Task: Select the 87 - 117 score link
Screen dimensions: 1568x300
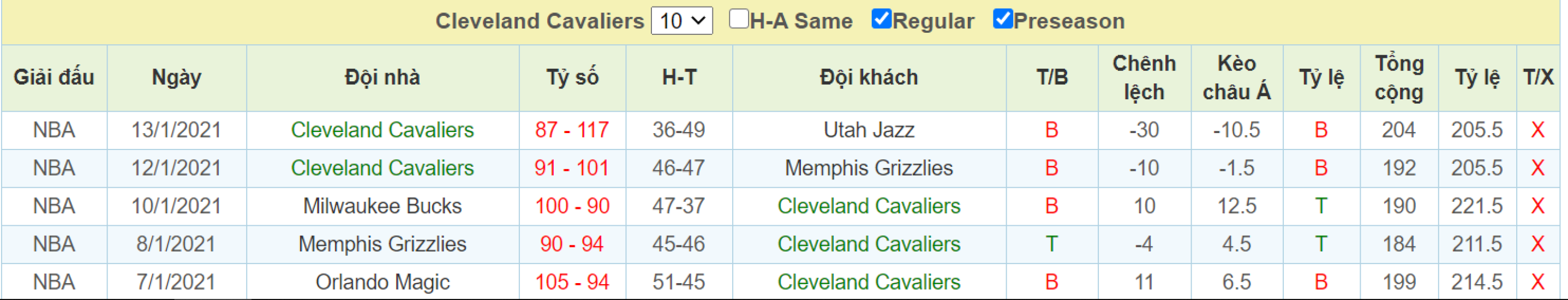Action: click(572, 130)
